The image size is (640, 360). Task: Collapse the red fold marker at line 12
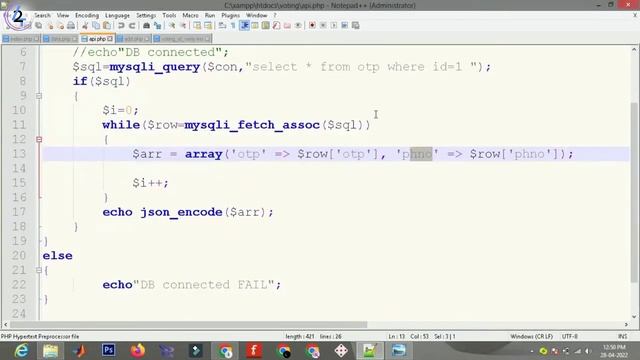[x=39, y=140]
